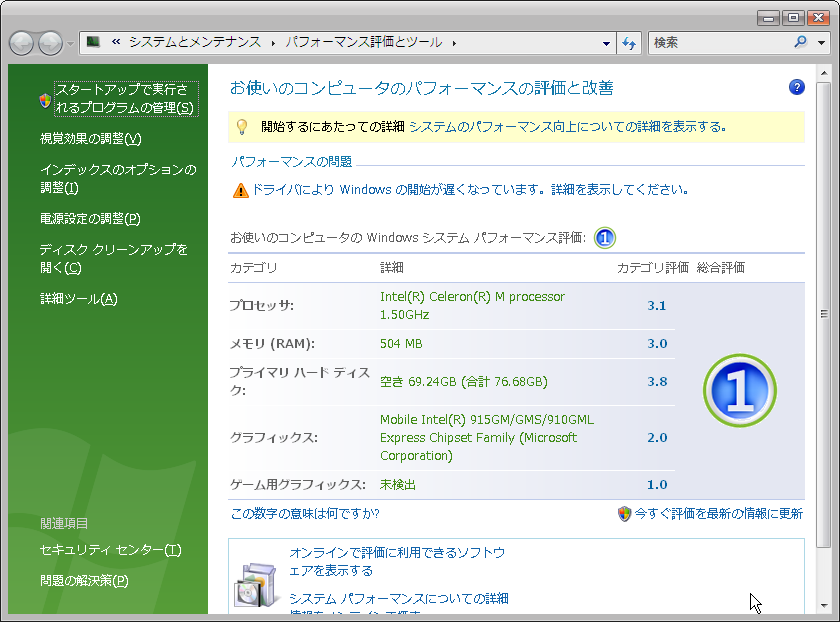Click the メモリ (RAM) subscore 3.0
Image resolution: width=840 pixels, height=622 pixels.
[657, 343]
